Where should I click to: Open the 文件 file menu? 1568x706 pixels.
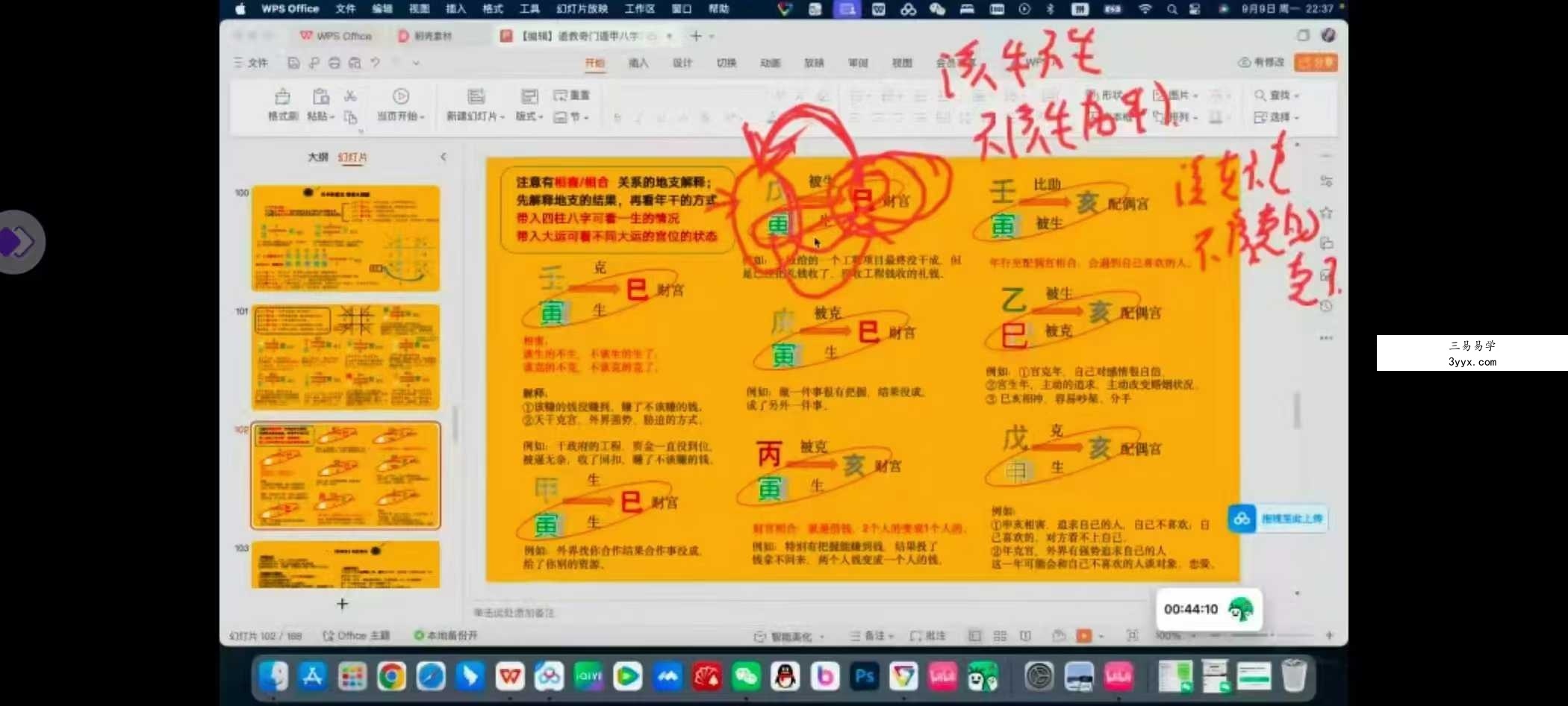tap(251, 63)
